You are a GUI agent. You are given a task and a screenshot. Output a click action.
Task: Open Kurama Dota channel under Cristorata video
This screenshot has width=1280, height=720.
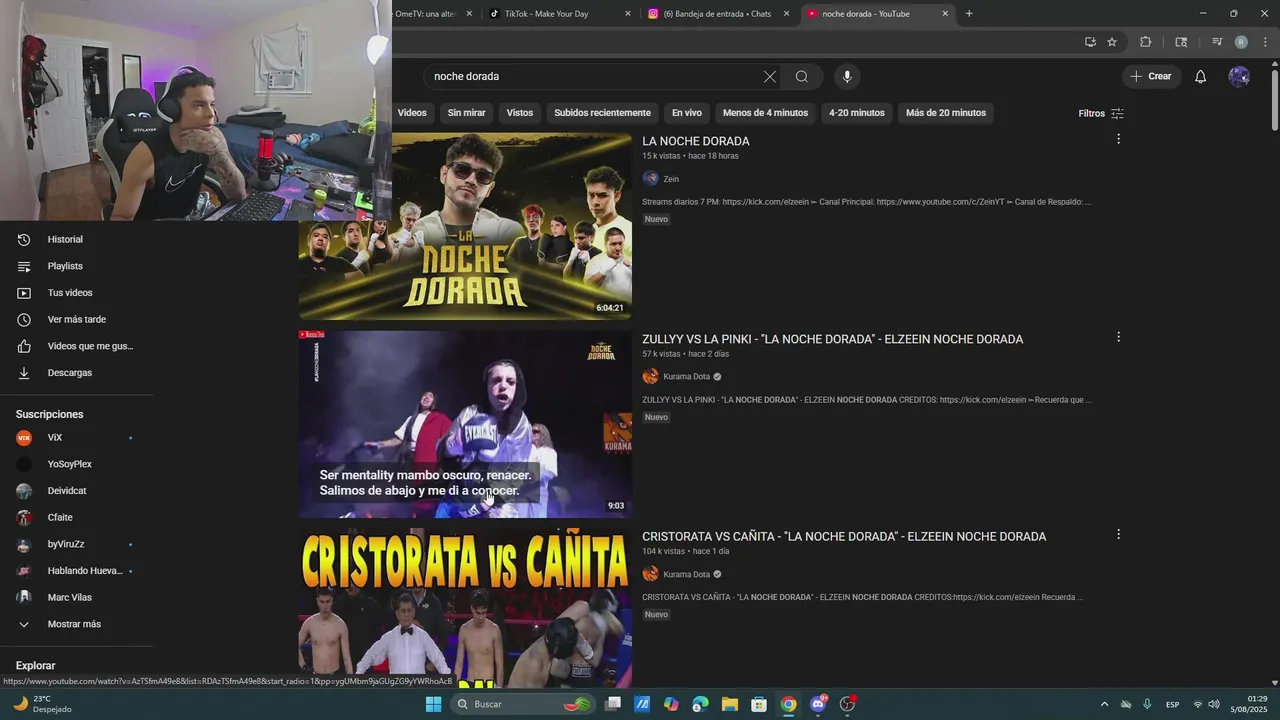tap(686, 575)
